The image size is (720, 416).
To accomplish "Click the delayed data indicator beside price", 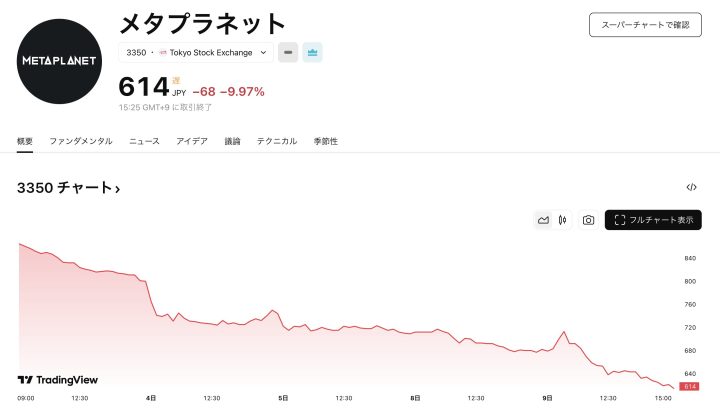I will pyautogui.click(x=177, y=81).
